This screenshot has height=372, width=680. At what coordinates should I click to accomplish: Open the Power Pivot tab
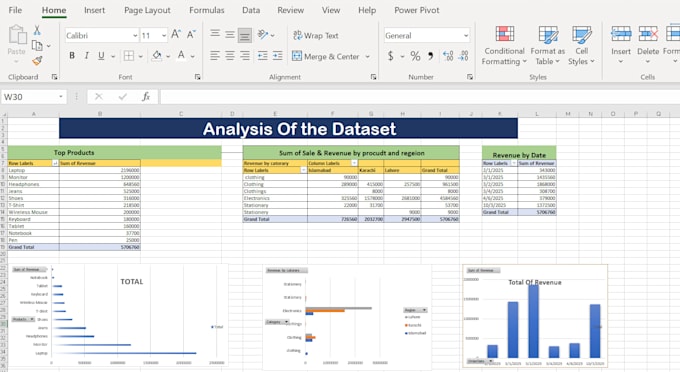417,10
